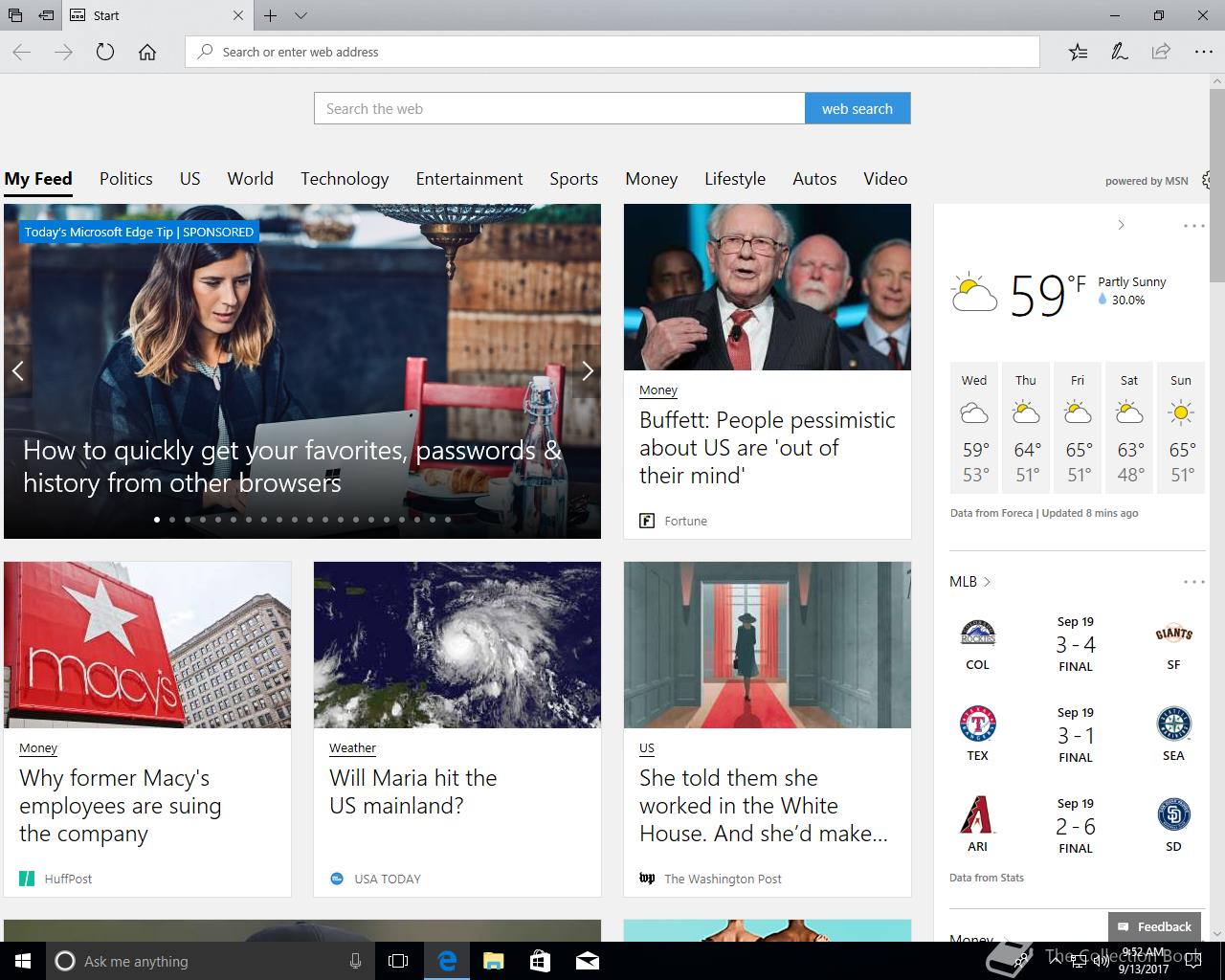
Task: Open Edge tip about favorites and passwords
Action: pyautogui.click(x=292, y=466)
